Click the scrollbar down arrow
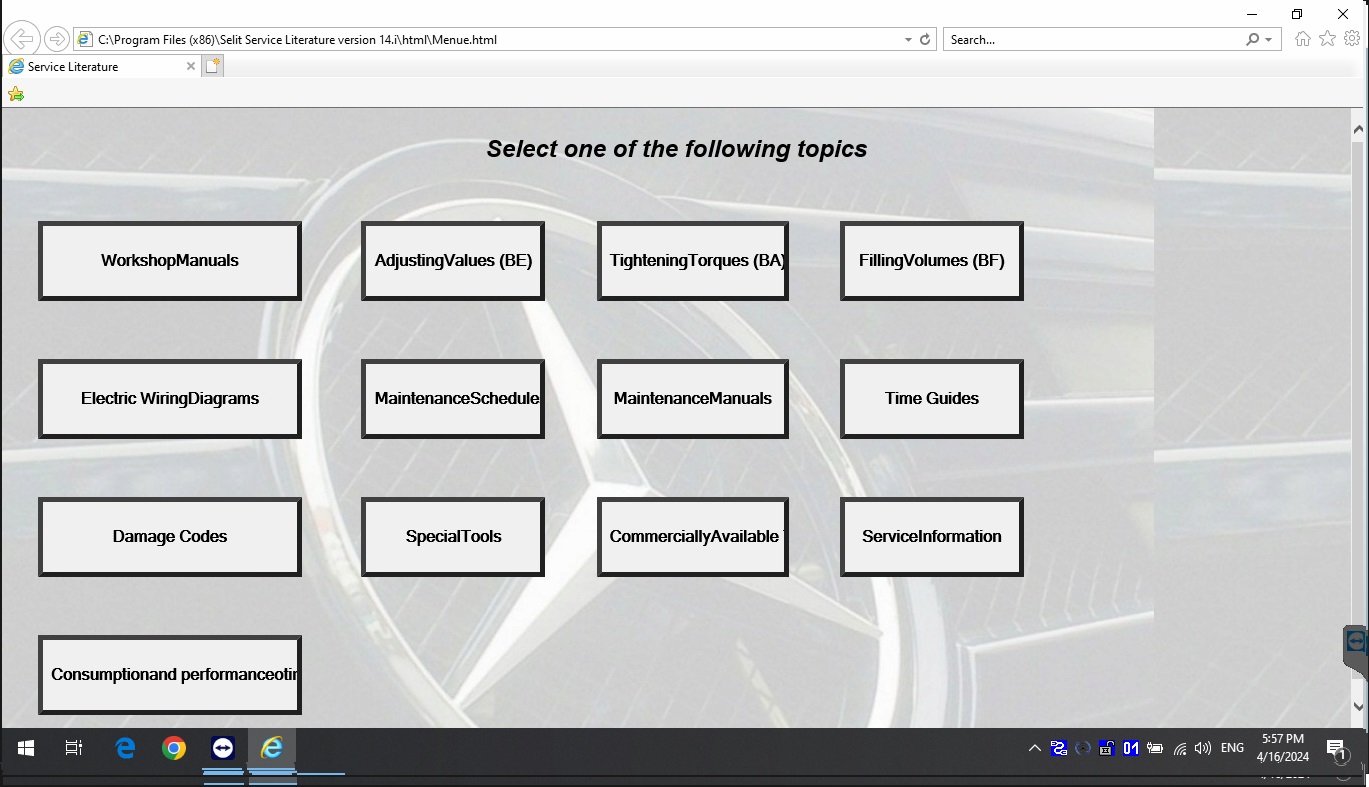The width and height of the screenshot is (1369, 787). point(1358,706)
